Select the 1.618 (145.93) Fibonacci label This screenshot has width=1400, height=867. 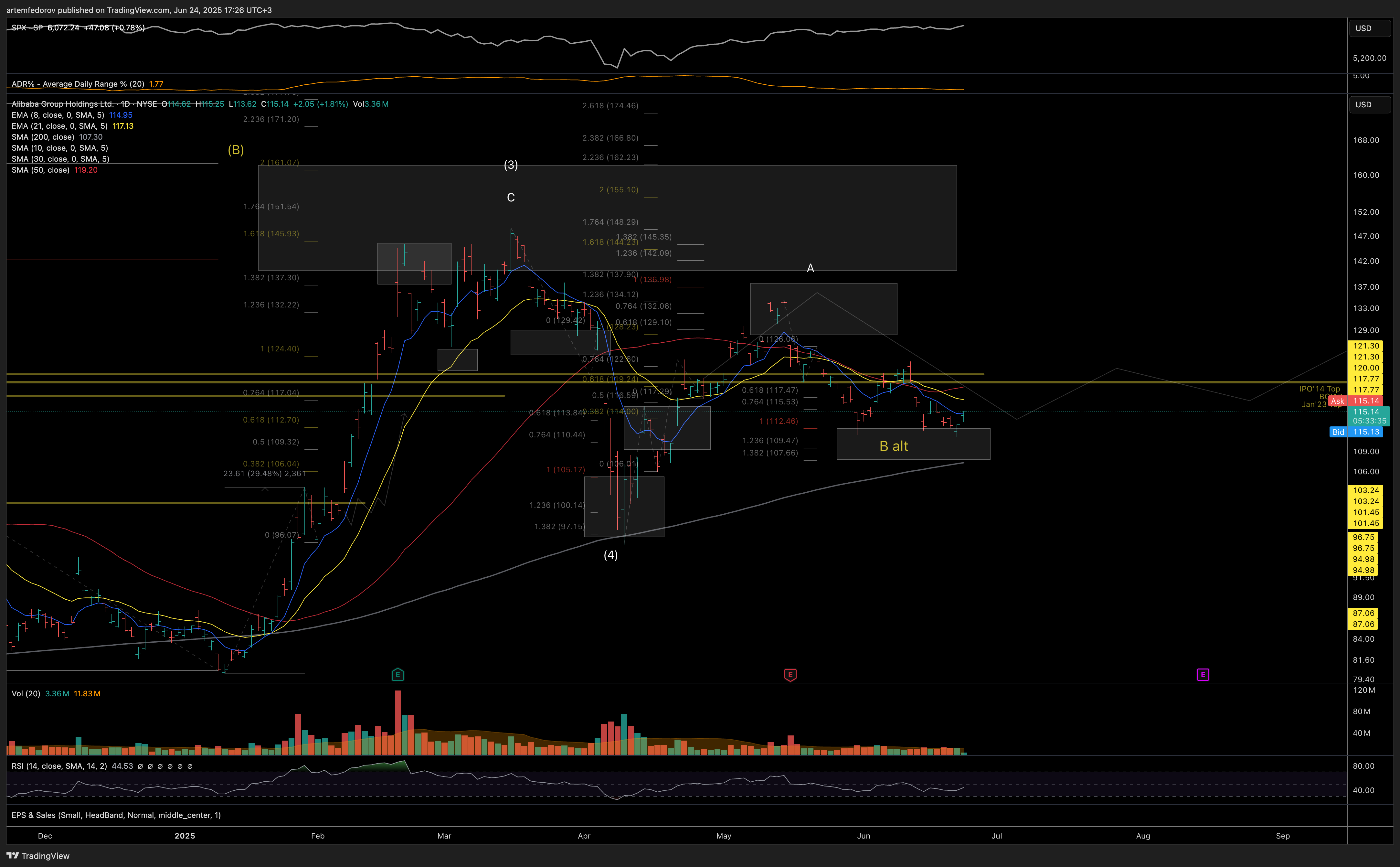click(x=271, y=233)
